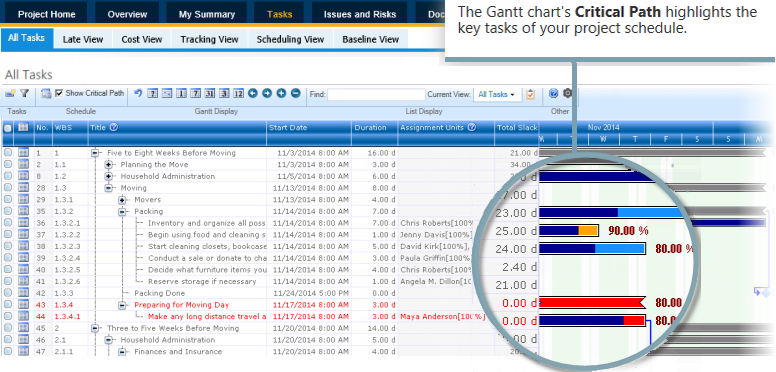Image resolution: width=776 pixels, height=372 pixels.
Task: Check the row checkbox for task No. 44
Action: (x=8, y=317)
